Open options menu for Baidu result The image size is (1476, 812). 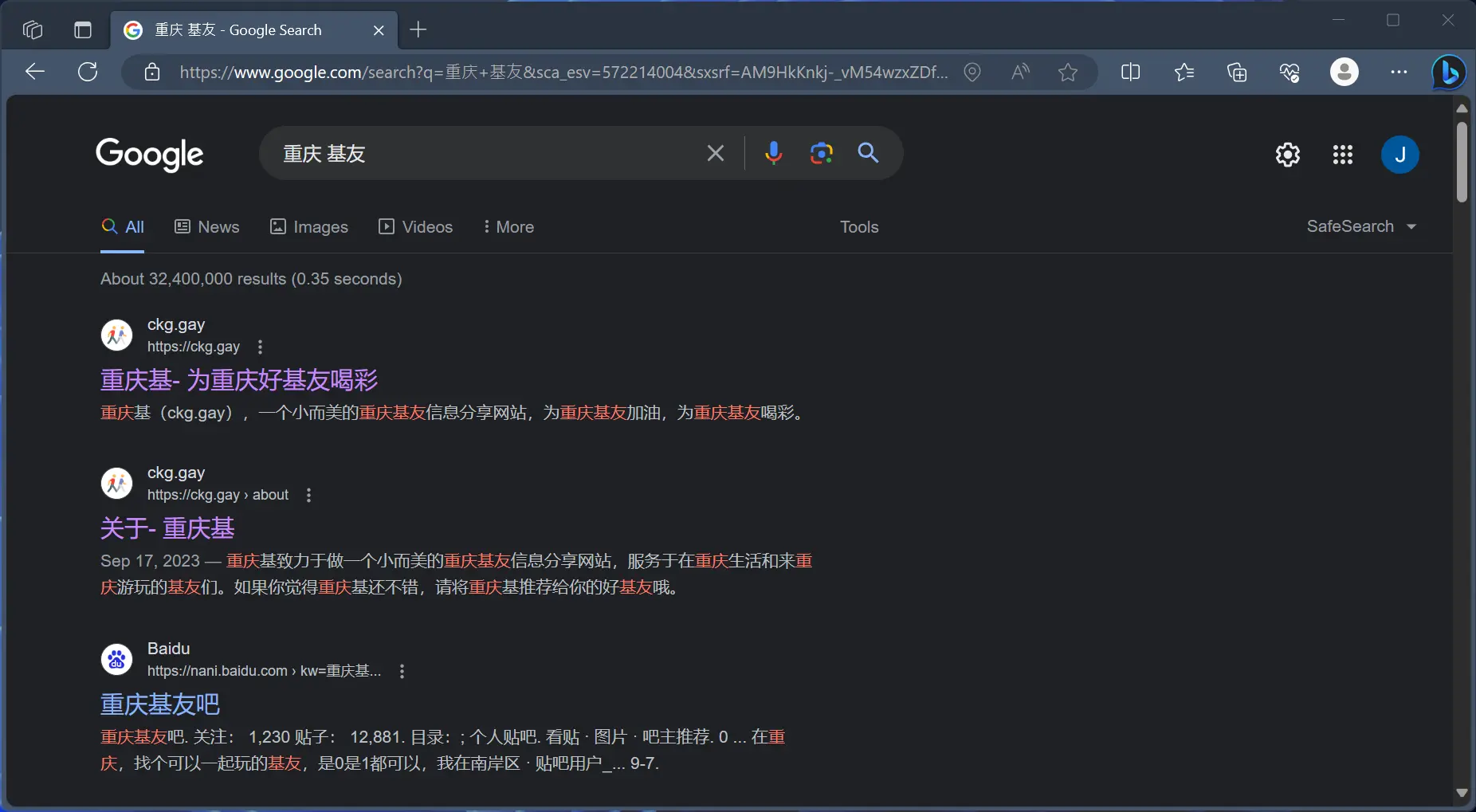pos(402,671)
